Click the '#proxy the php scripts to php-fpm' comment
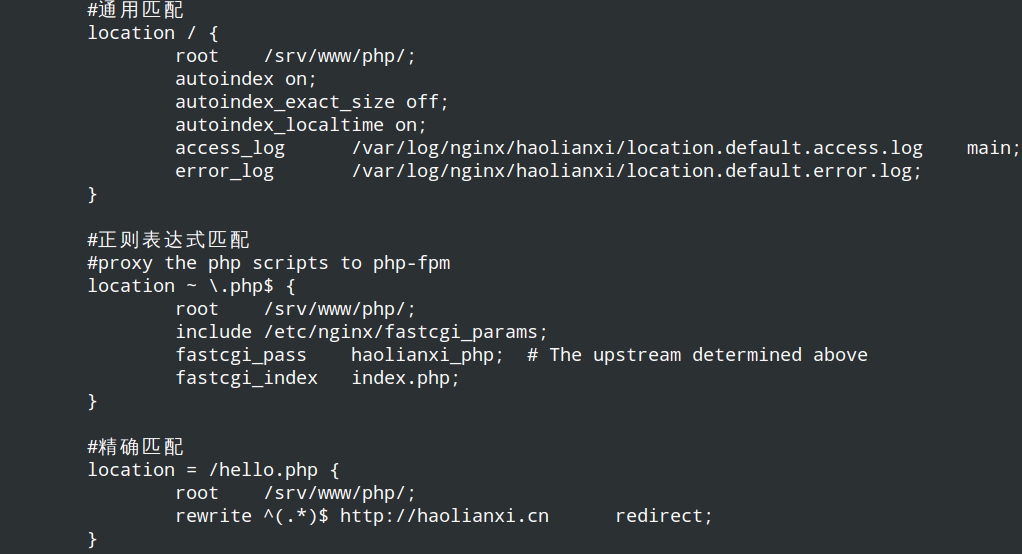 click(x=269, y=263)
